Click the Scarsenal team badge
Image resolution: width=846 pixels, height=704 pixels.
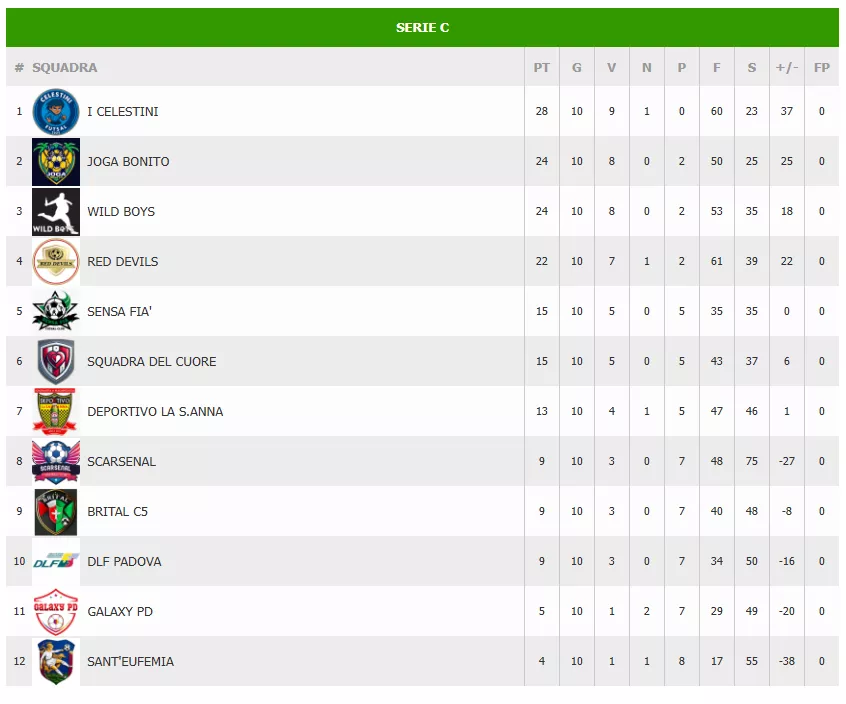coord(56,461)
